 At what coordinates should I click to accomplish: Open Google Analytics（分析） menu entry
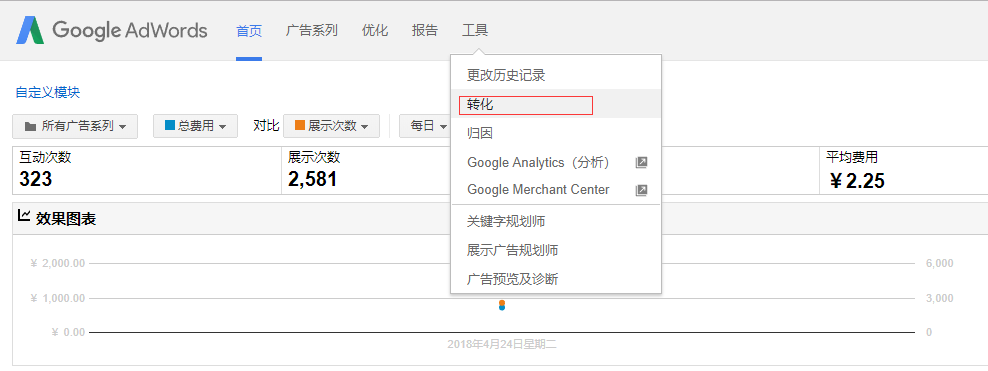556,163
